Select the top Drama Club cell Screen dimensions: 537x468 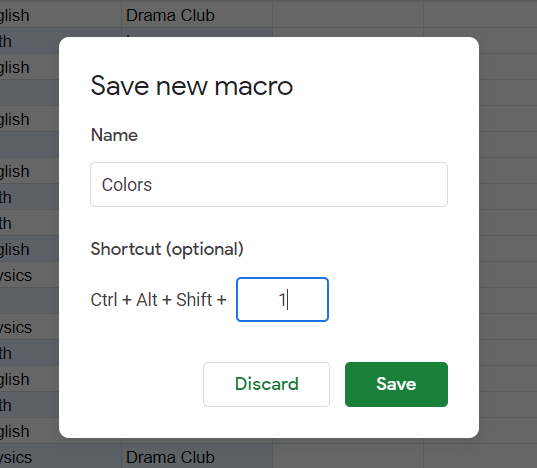click(x=197, y=15)
